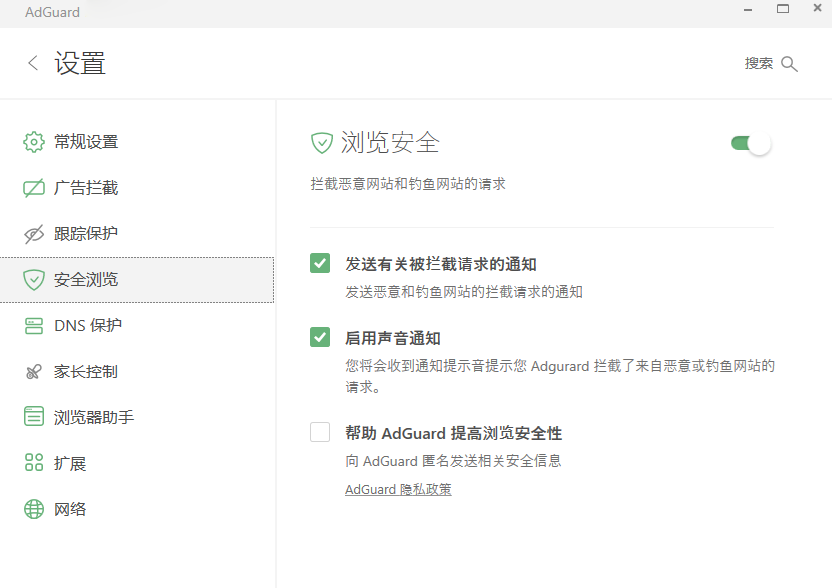This screenshot has height=588, width=832.
Task: Click the shield icon beside the 浏览安全 heading
Action: pyautogui.click(x=320, y=143)
